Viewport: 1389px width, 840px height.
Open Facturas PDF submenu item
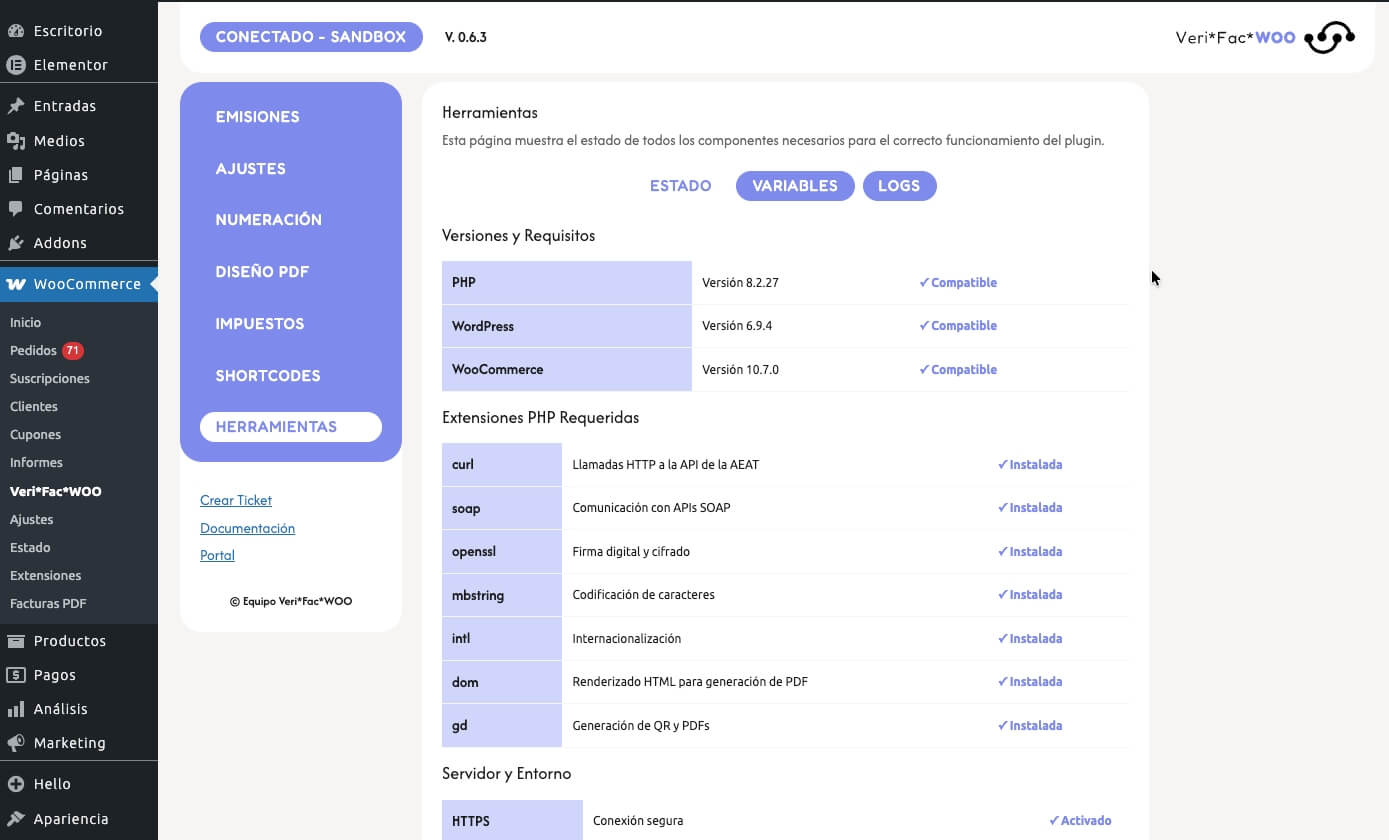click(48, 604)
